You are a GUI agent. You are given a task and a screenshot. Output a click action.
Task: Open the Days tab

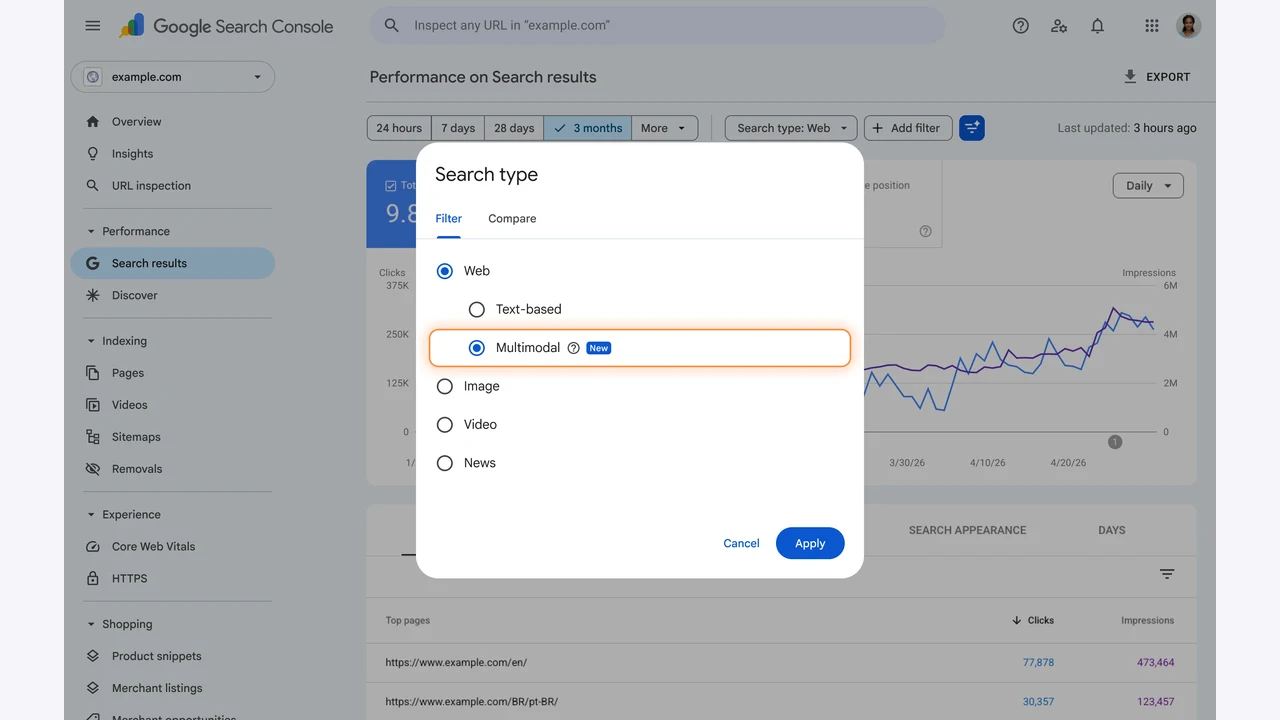pos(1112,530)
